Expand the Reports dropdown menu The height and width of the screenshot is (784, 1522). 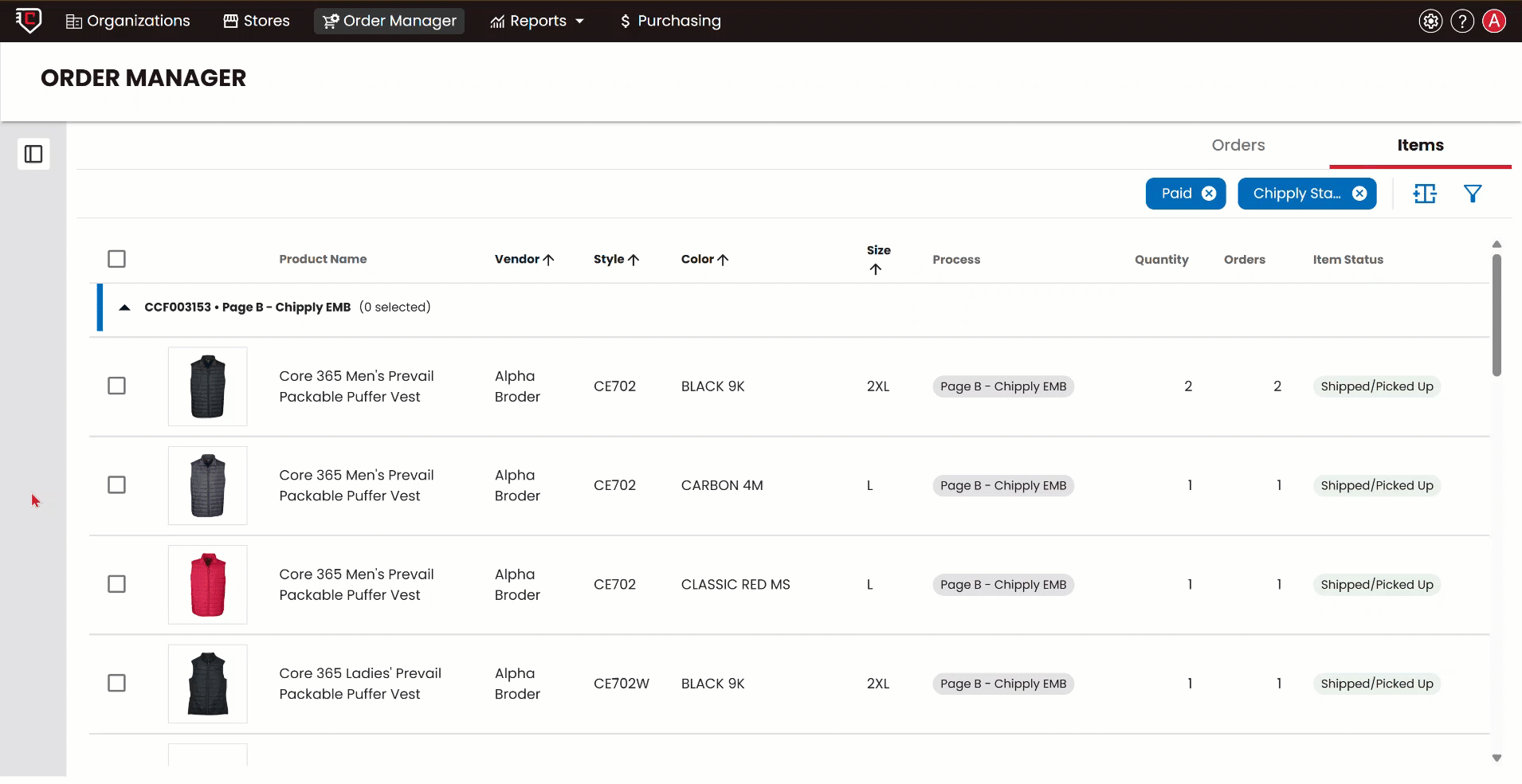pyautogui.click(x=537, y=22)
